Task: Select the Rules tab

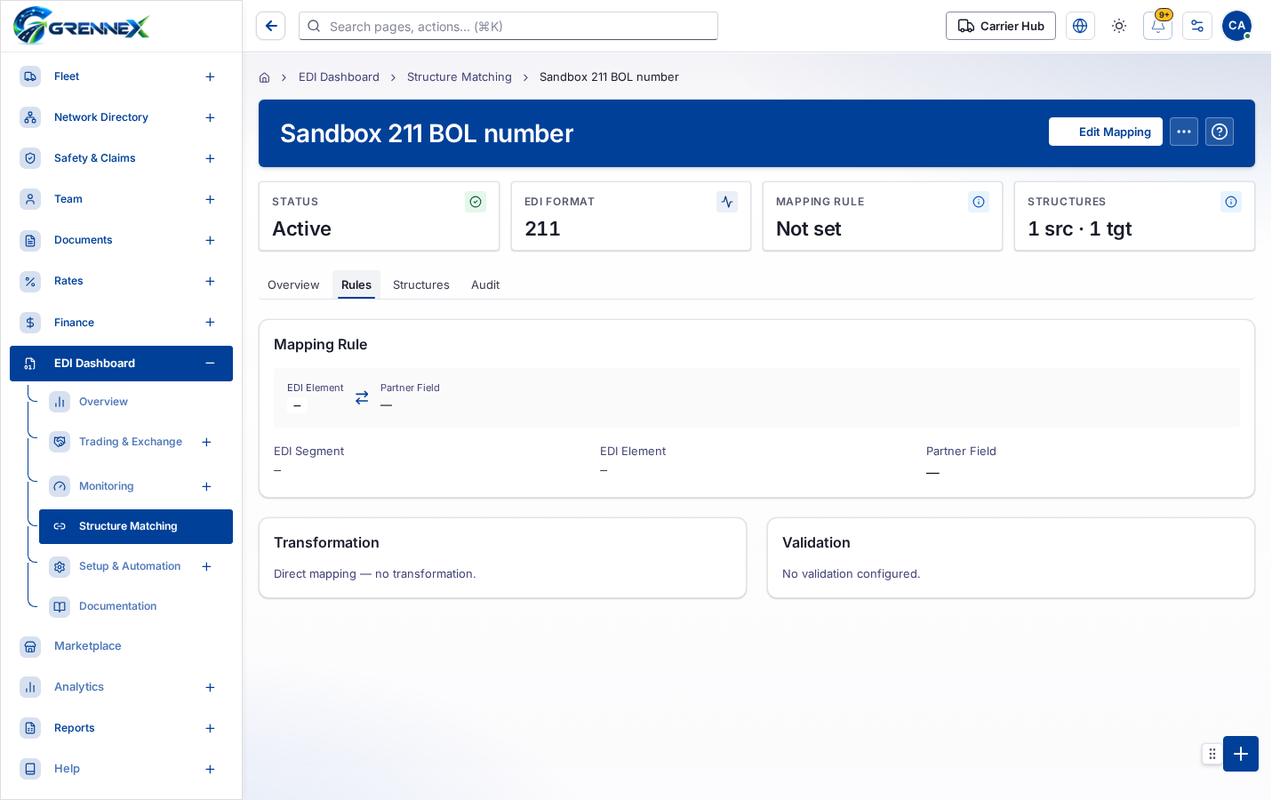Action: click(356, 285)
